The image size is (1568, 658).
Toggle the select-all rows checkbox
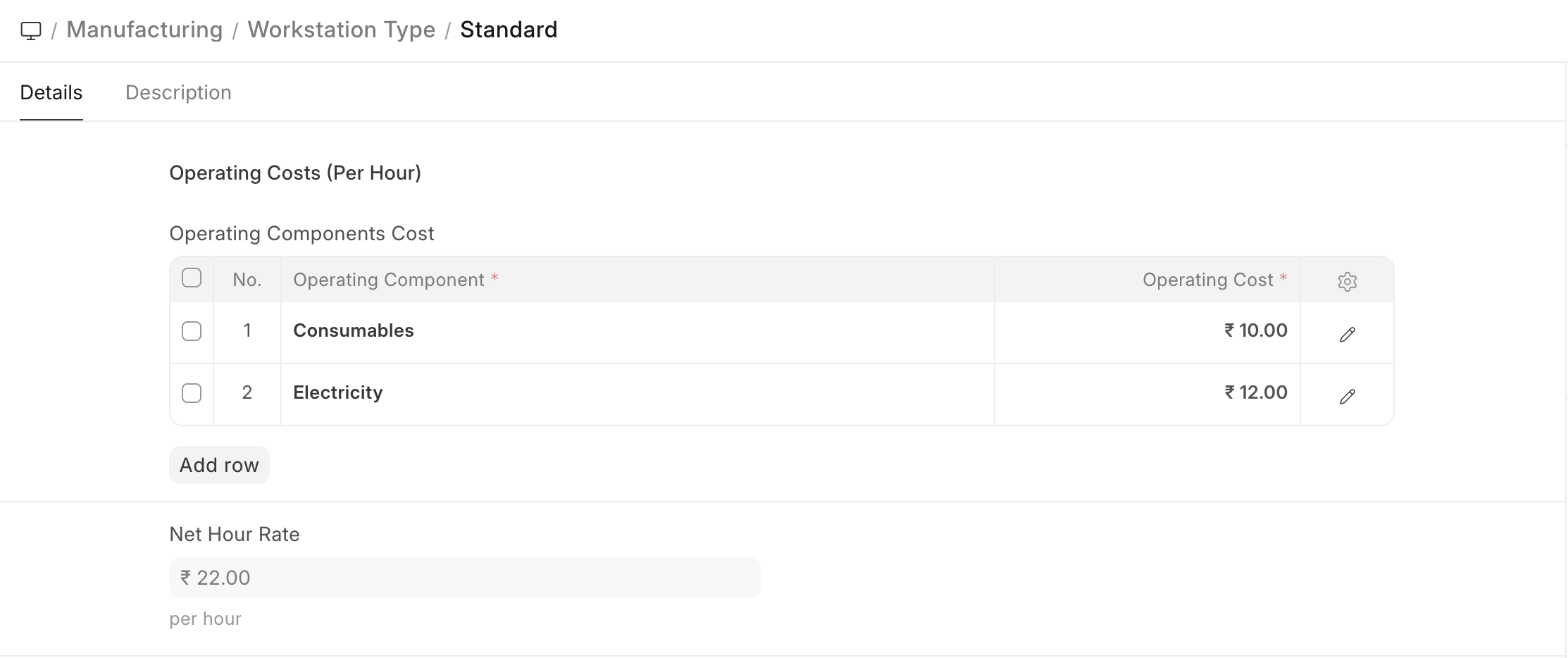[192, 278]
